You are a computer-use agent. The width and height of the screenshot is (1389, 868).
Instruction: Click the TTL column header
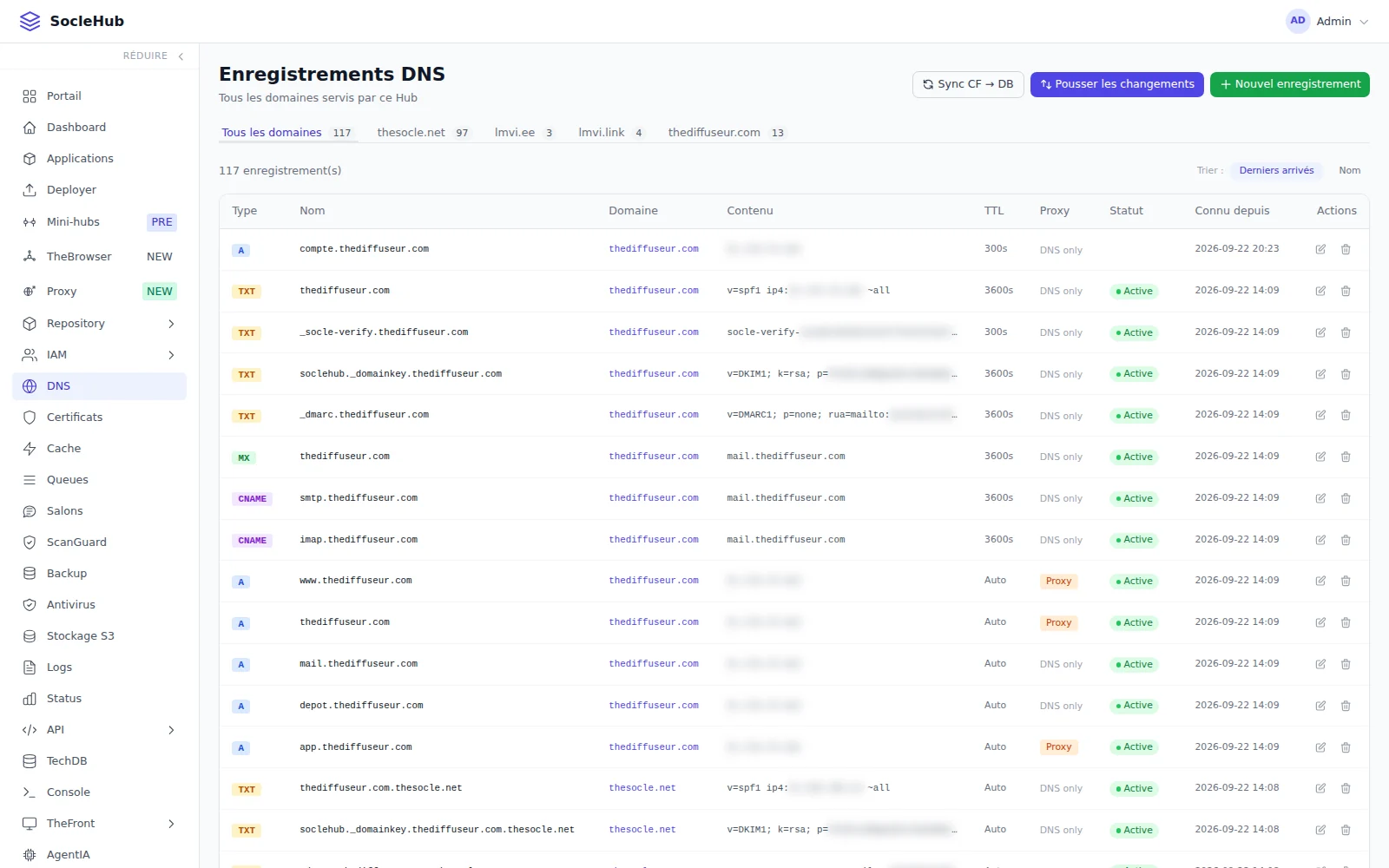point(993,211)
